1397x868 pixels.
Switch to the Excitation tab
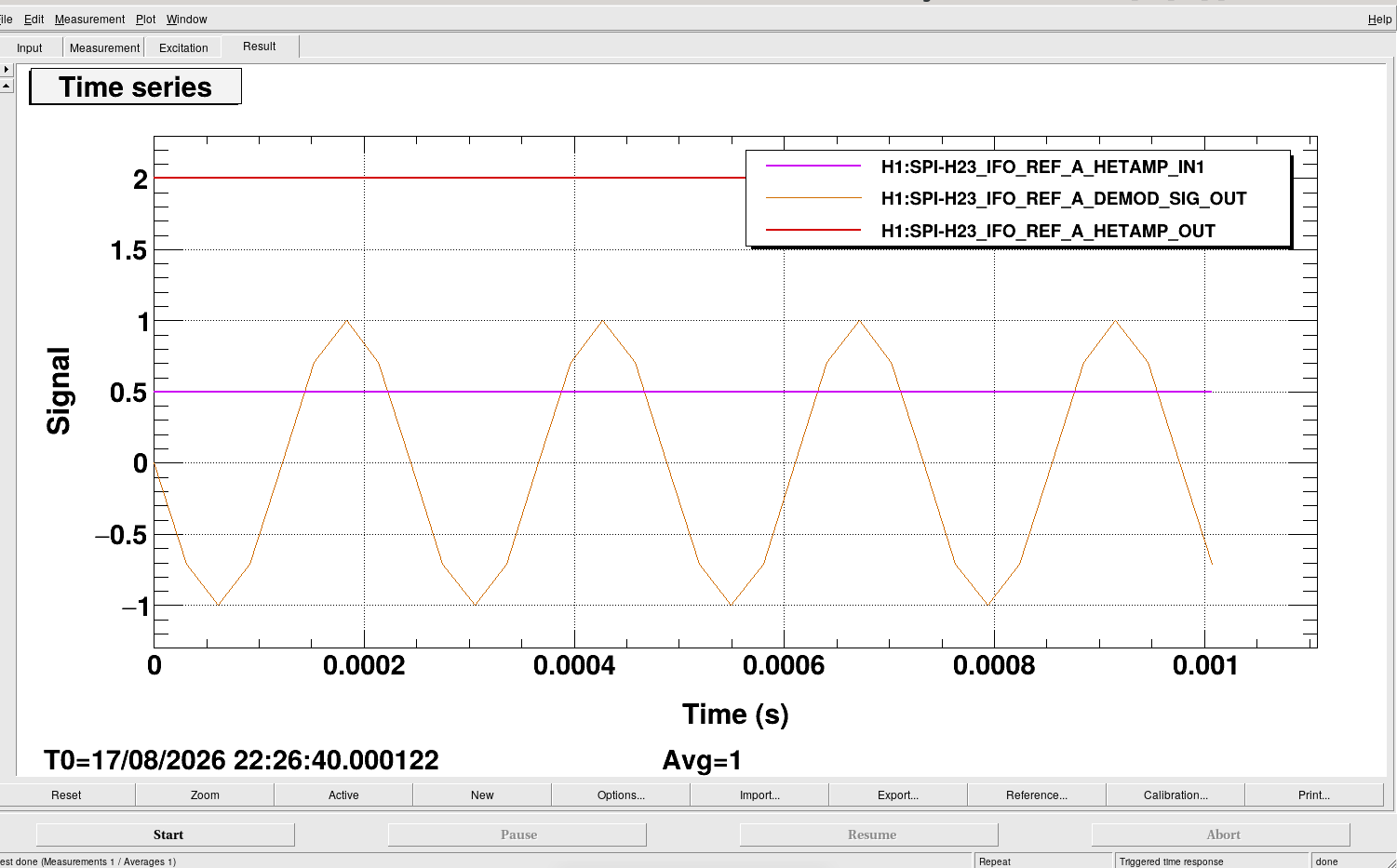[x=183, y=47]
